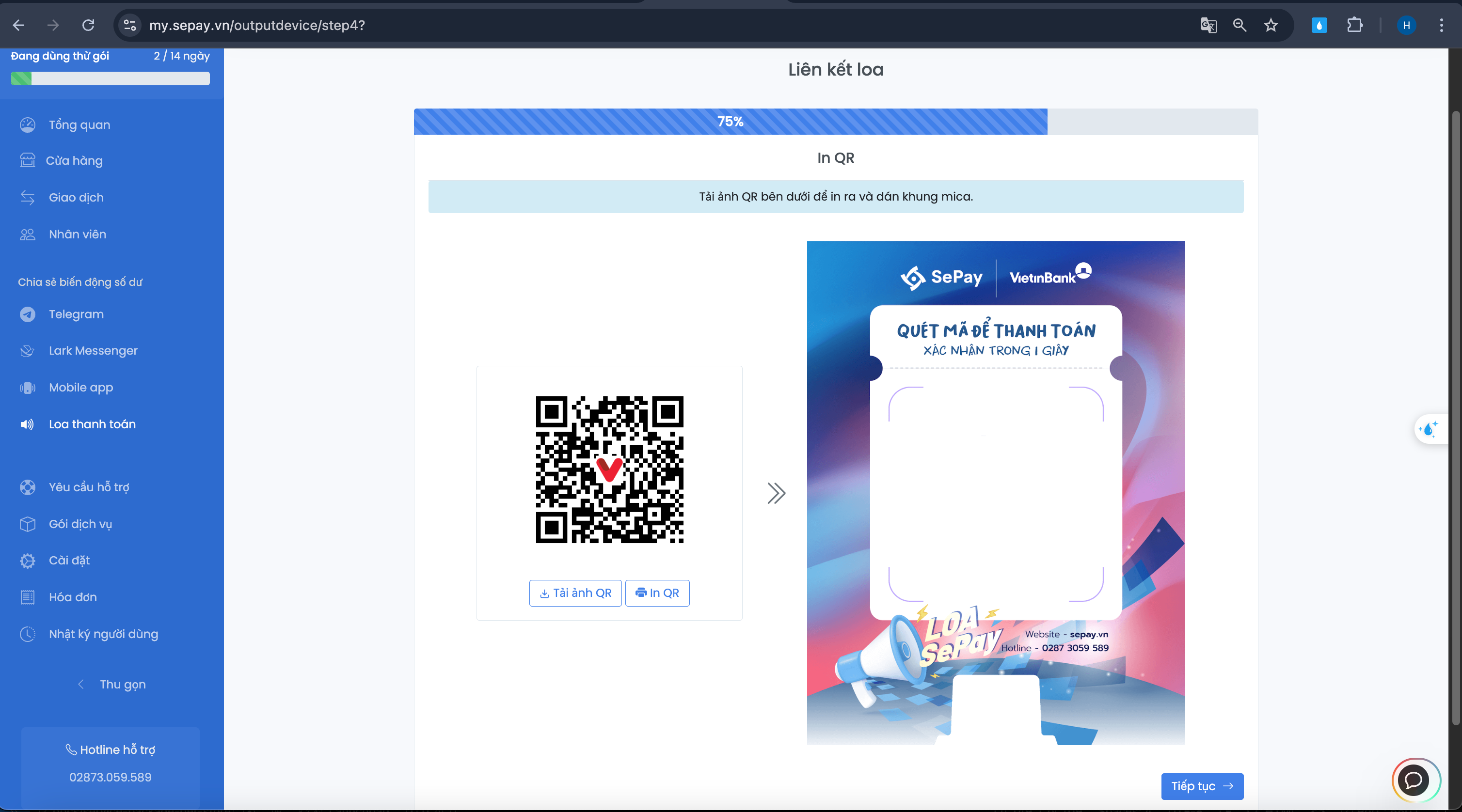Open Loa thanh toán menu item
The width and height of the screenshot is (1462, 812).
(92, 424)
